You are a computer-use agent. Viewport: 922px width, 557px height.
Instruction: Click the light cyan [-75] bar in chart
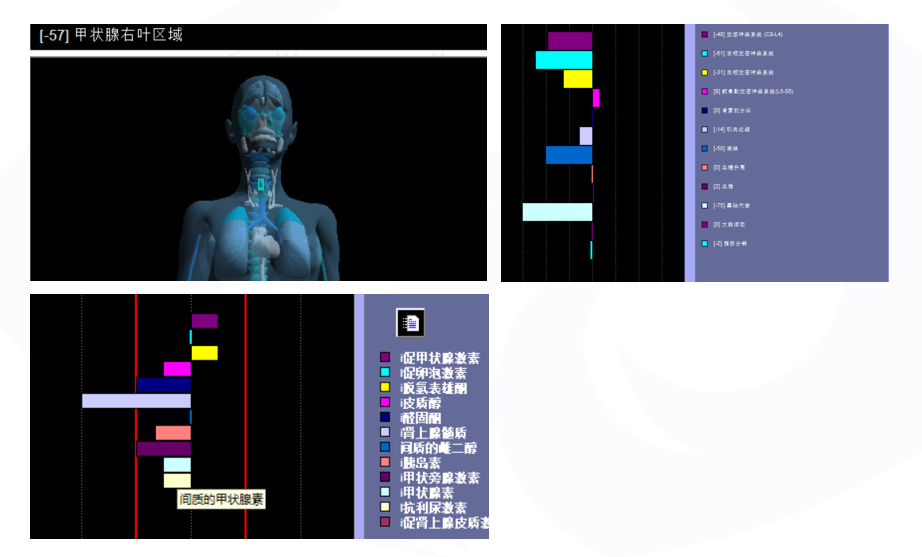[x=557, y=212]
